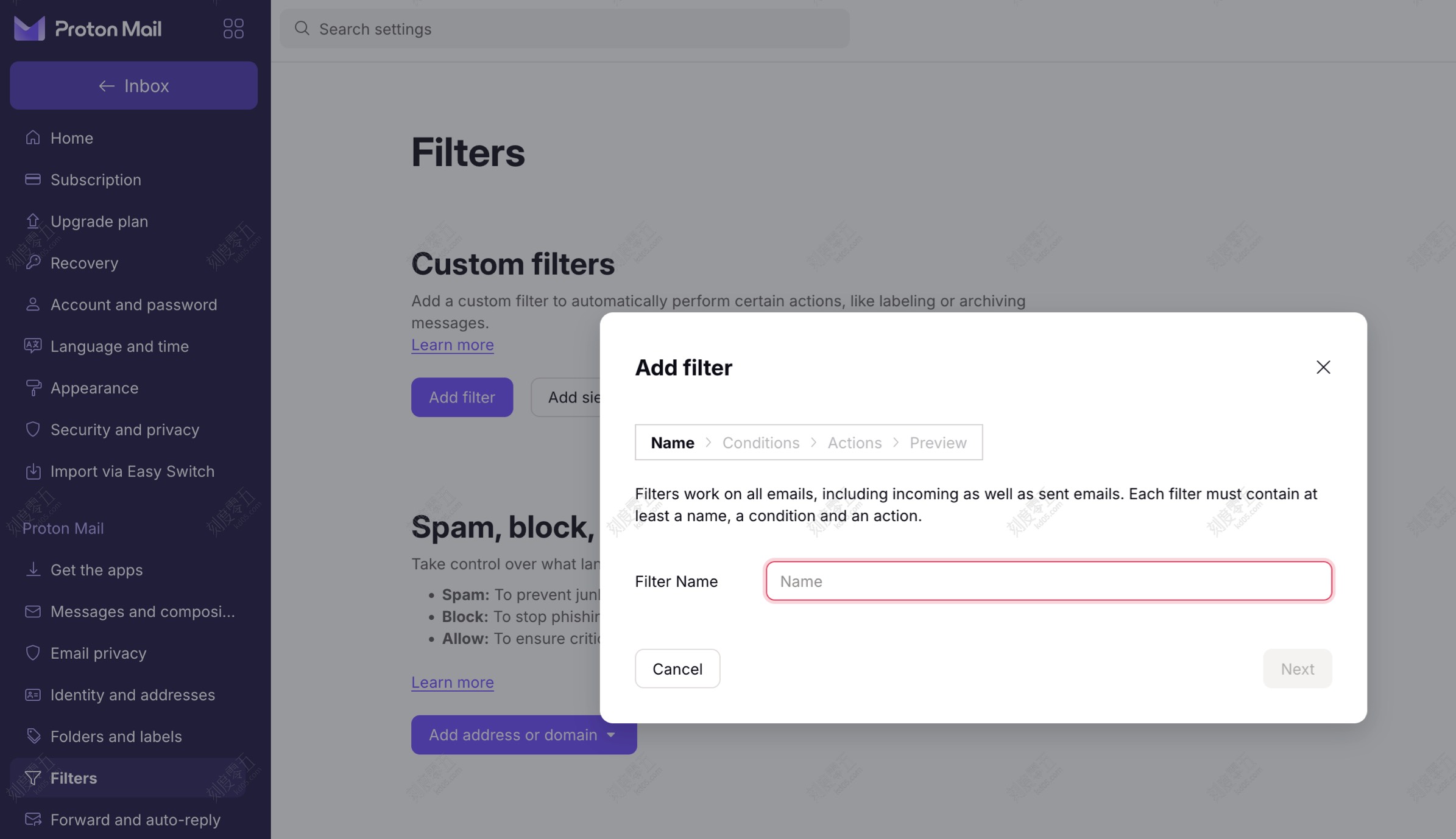Open the Proton apps switcher grid icon
The width and height of the screenshot is (1456, 839).
[233, 28]
